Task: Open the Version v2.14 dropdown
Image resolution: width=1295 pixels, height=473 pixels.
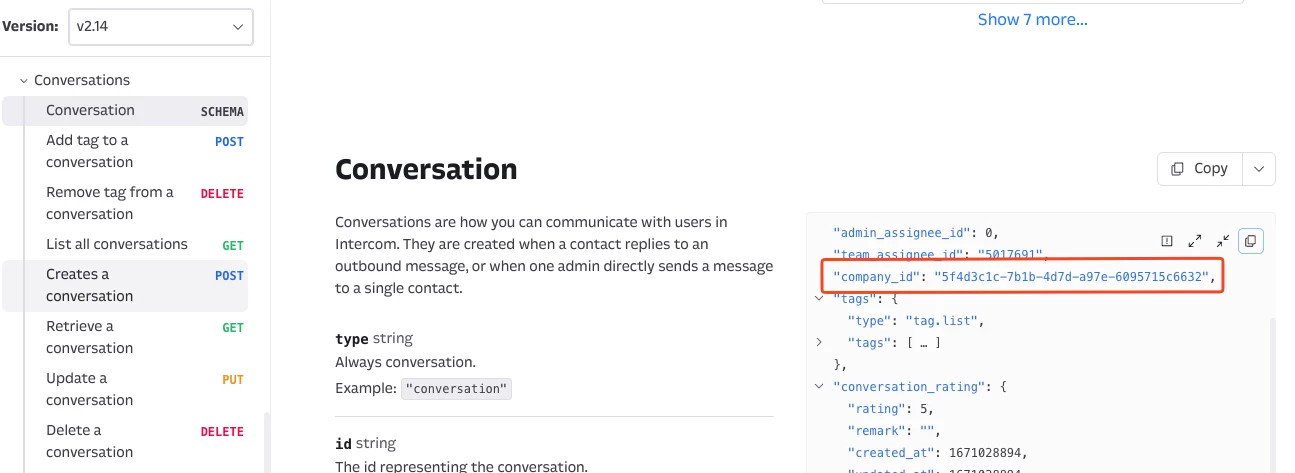Action: pyautogui.click(x=160, y=28)
